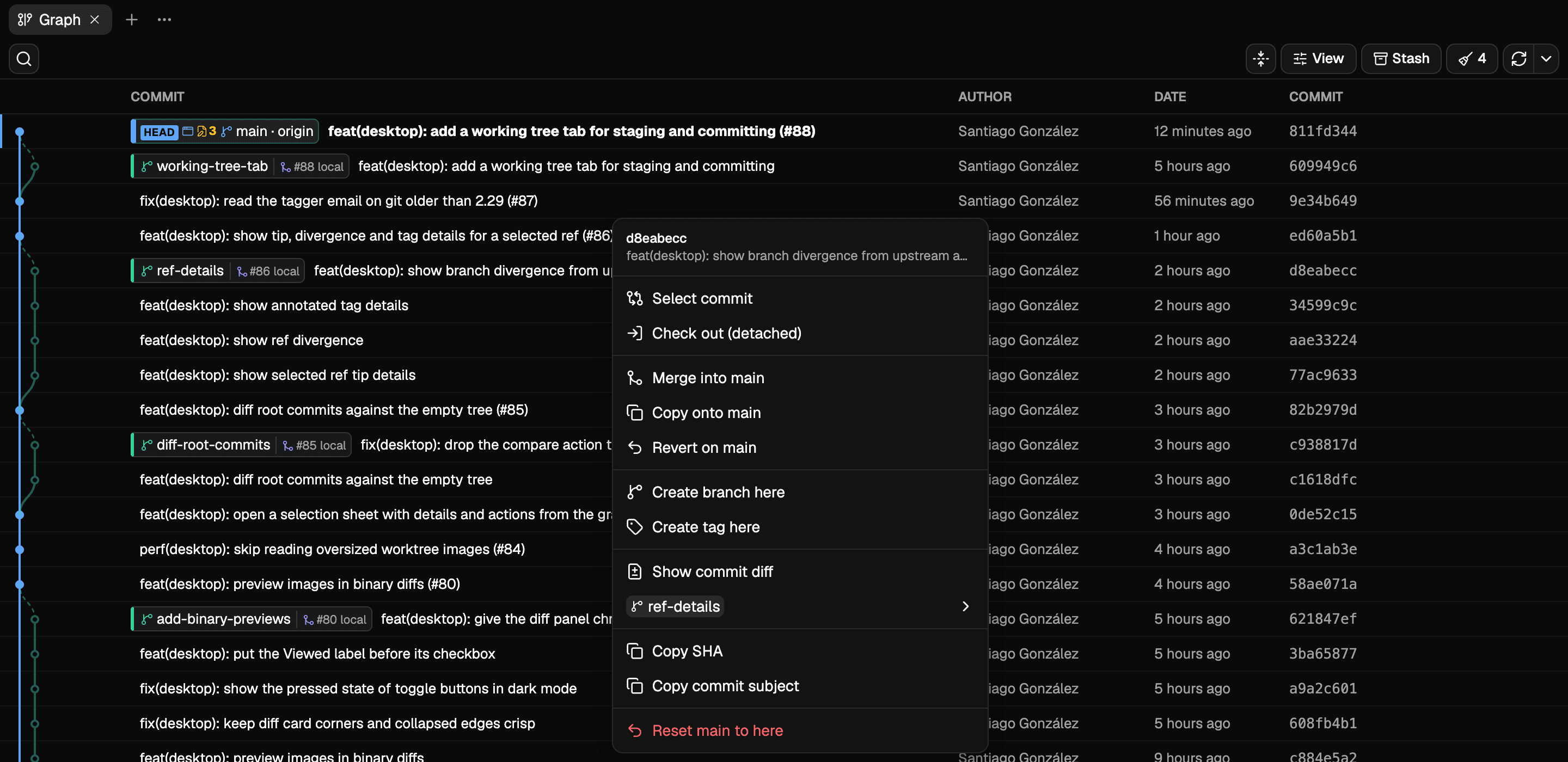Choose Merge into main

point(800,378)
